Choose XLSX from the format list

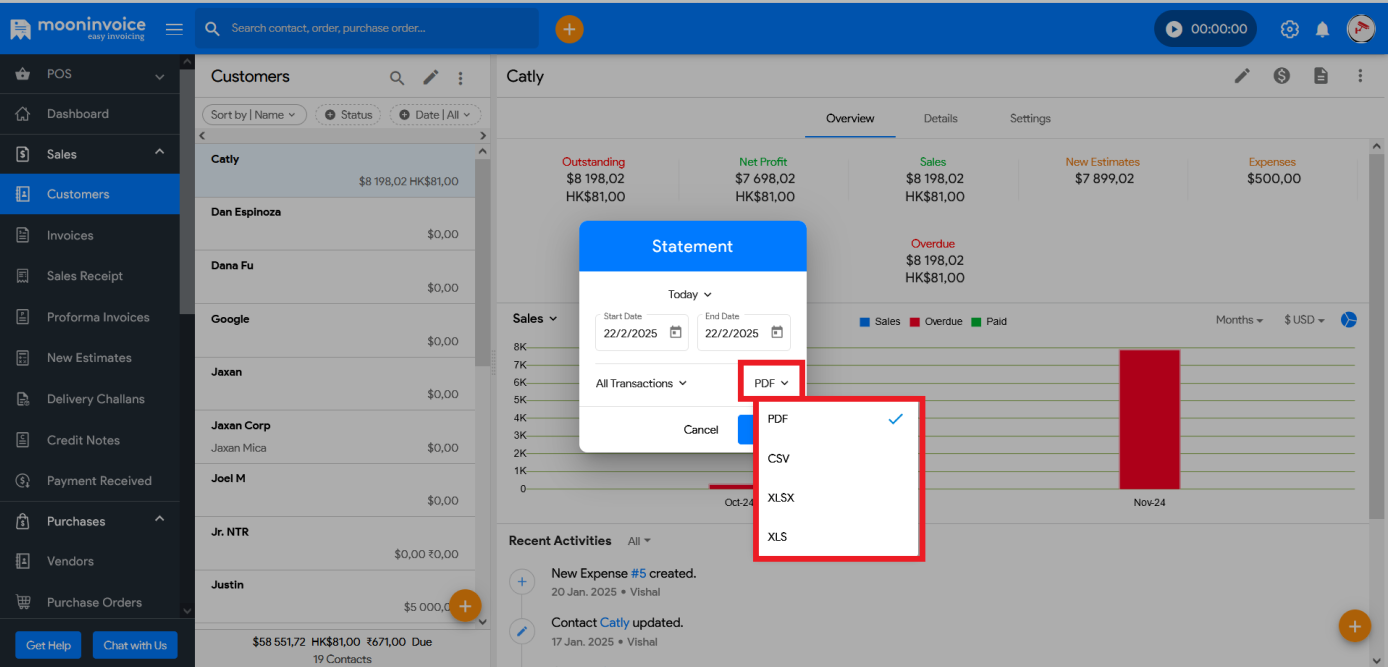click(x=837, y=498)
